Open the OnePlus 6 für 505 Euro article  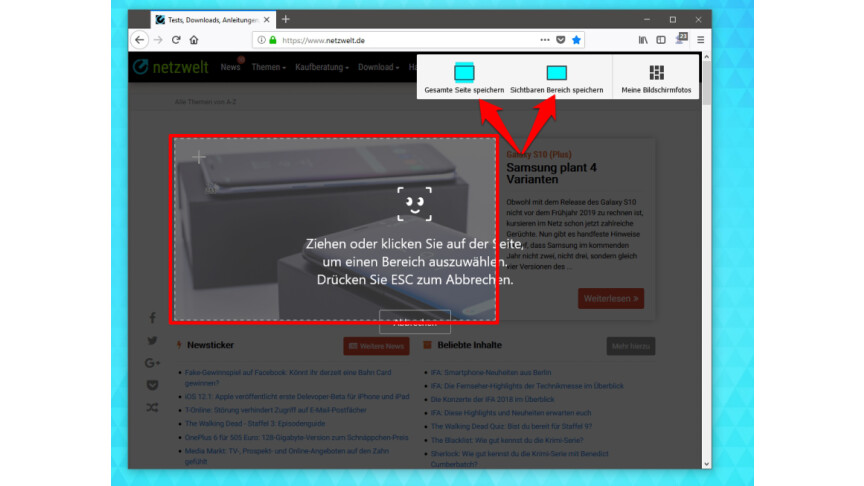tap(296, 437)
